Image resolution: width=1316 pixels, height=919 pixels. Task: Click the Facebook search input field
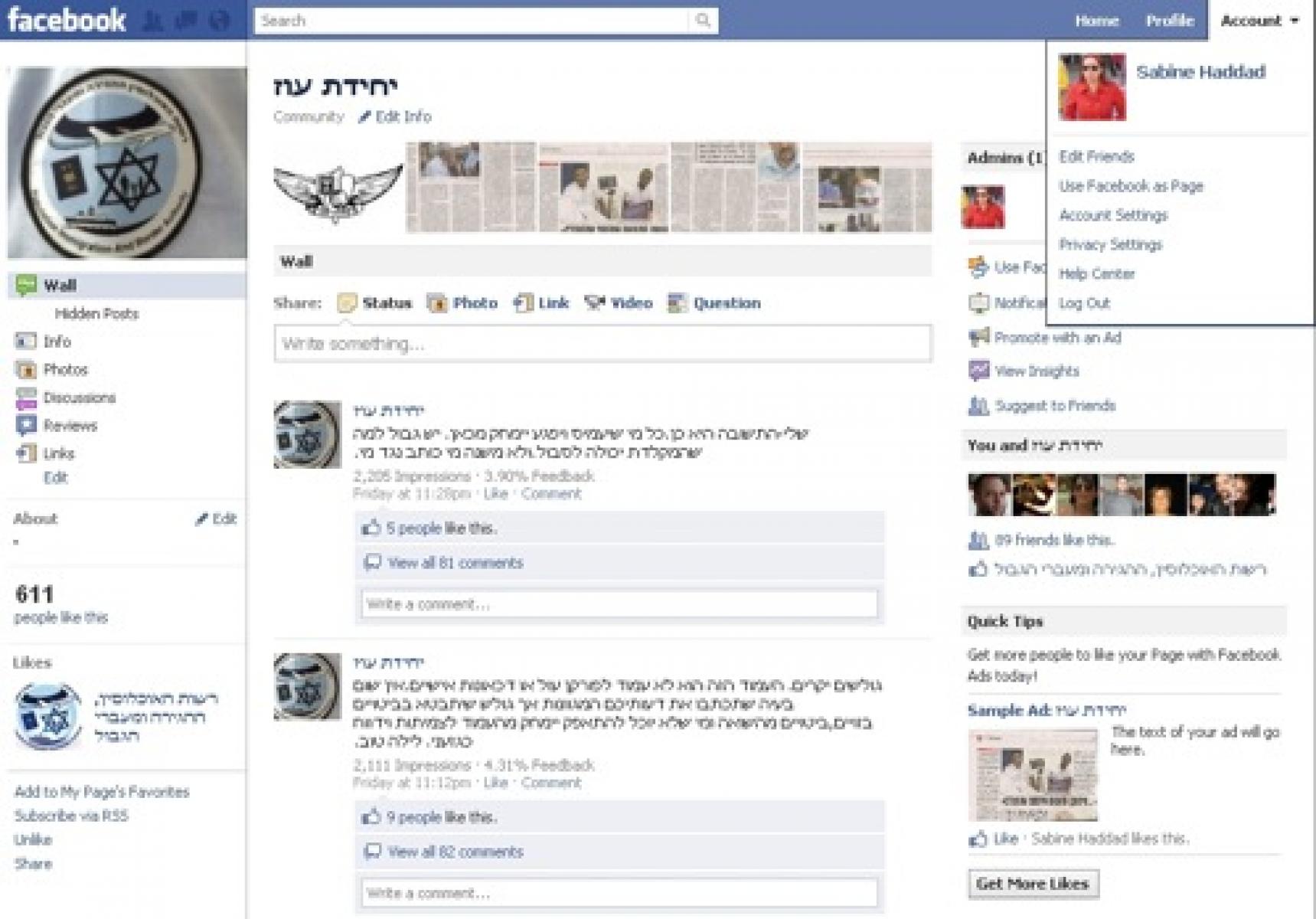472,21
